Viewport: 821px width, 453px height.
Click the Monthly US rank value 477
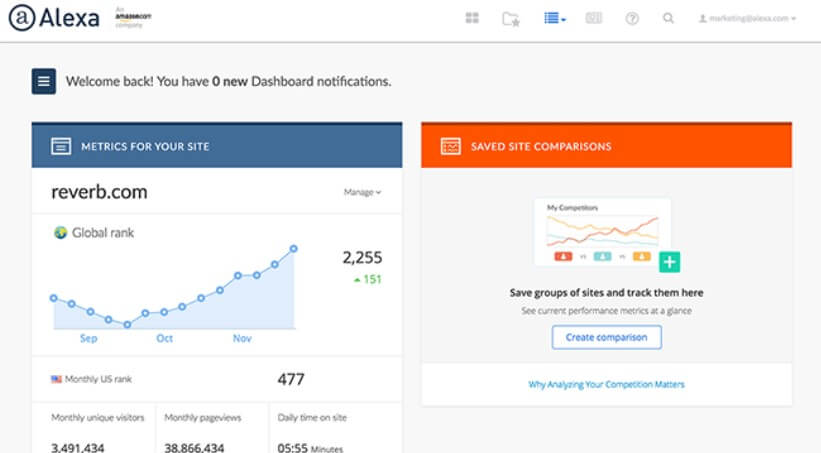pyautogui.click(x=290, y=380)
